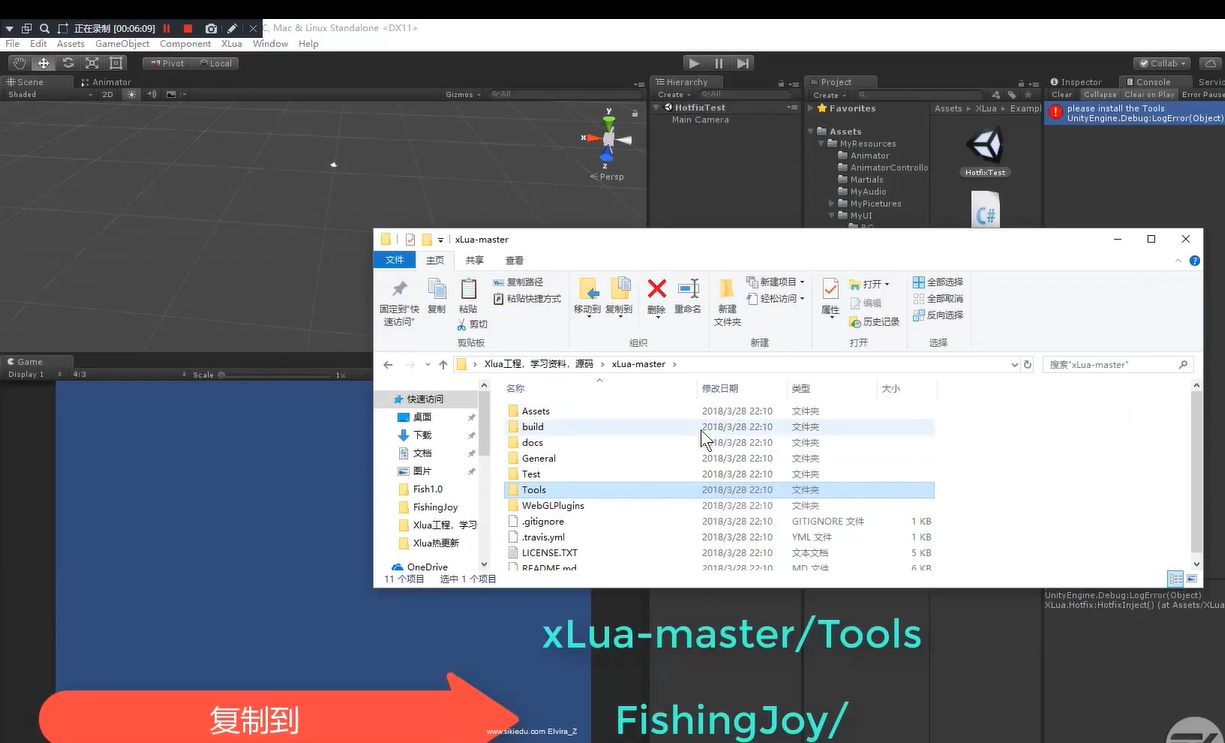Open Project Create dropdown
This screenshot has height=743, width=1225.
click(829, 95)
